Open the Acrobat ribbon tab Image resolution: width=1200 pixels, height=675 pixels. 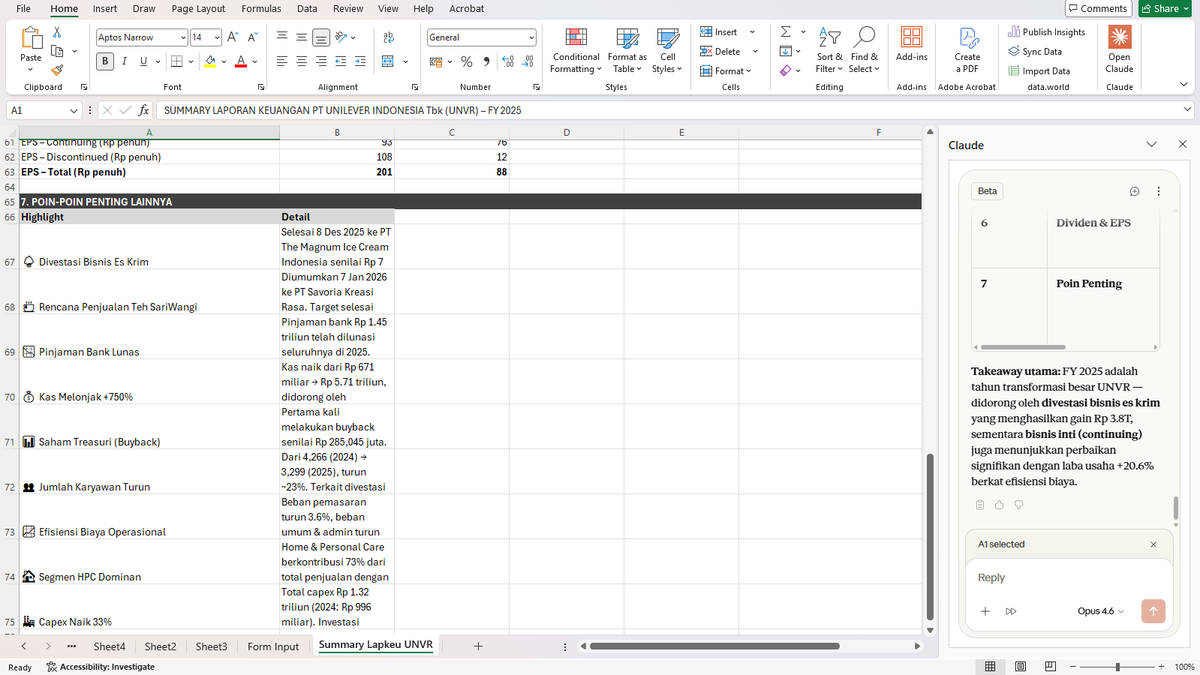pos(467,8)
